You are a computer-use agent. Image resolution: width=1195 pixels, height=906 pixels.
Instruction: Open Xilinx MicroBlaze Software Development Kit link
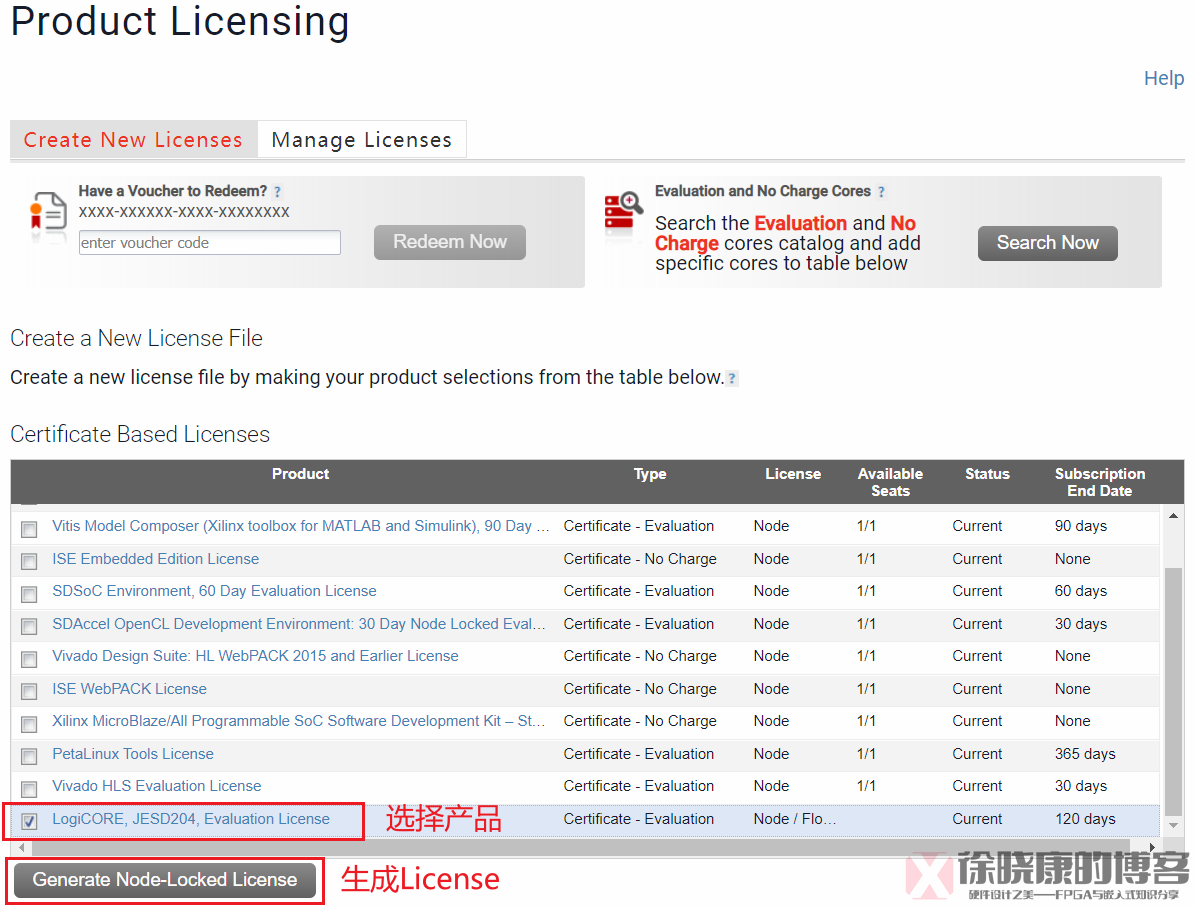[x=299, y=720]
